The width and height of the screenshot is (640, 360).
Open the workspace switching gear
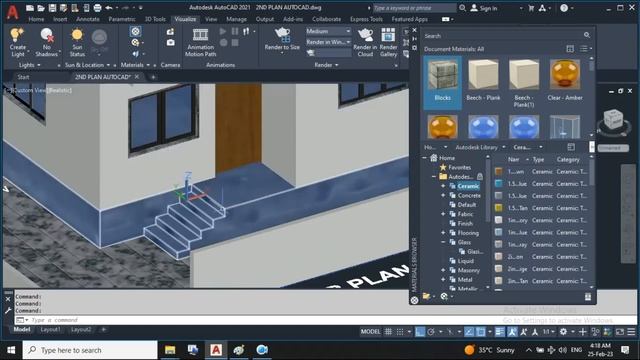(x=563, y=332)
